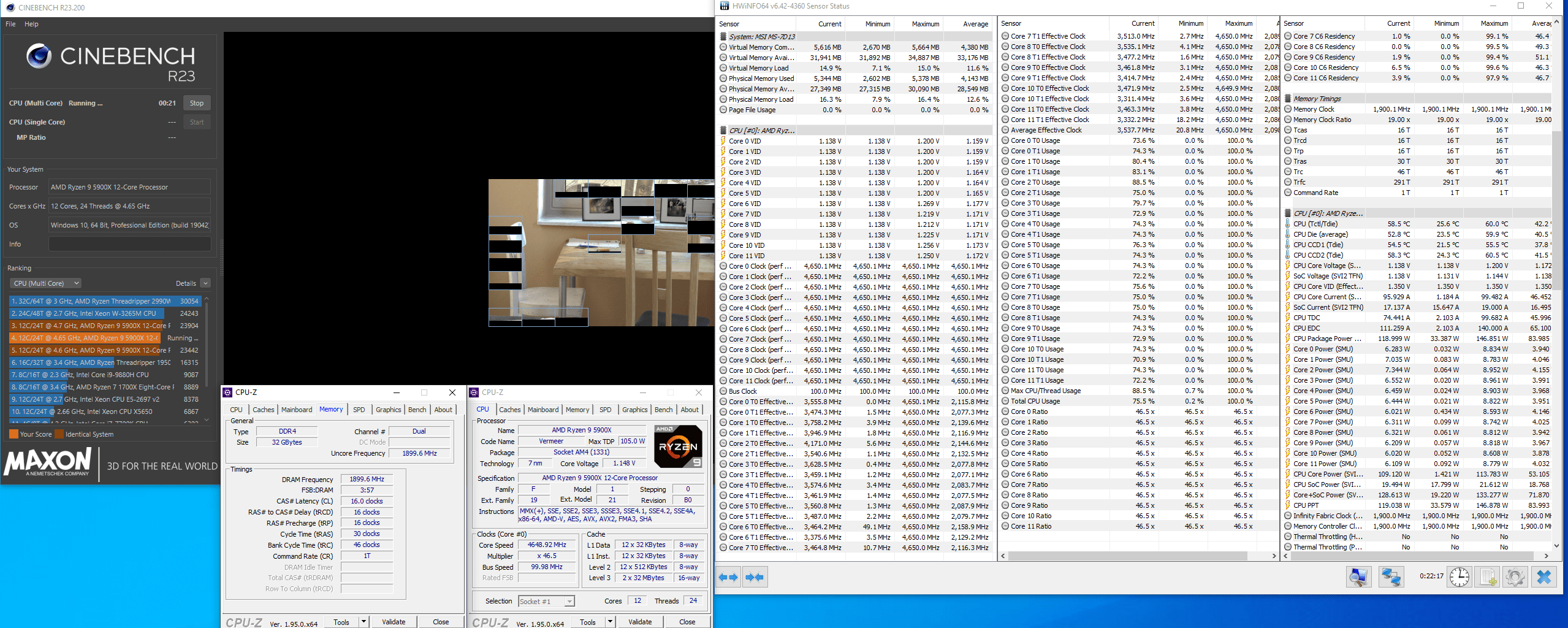Click the Cinebench render preview image

pos(601,253)
